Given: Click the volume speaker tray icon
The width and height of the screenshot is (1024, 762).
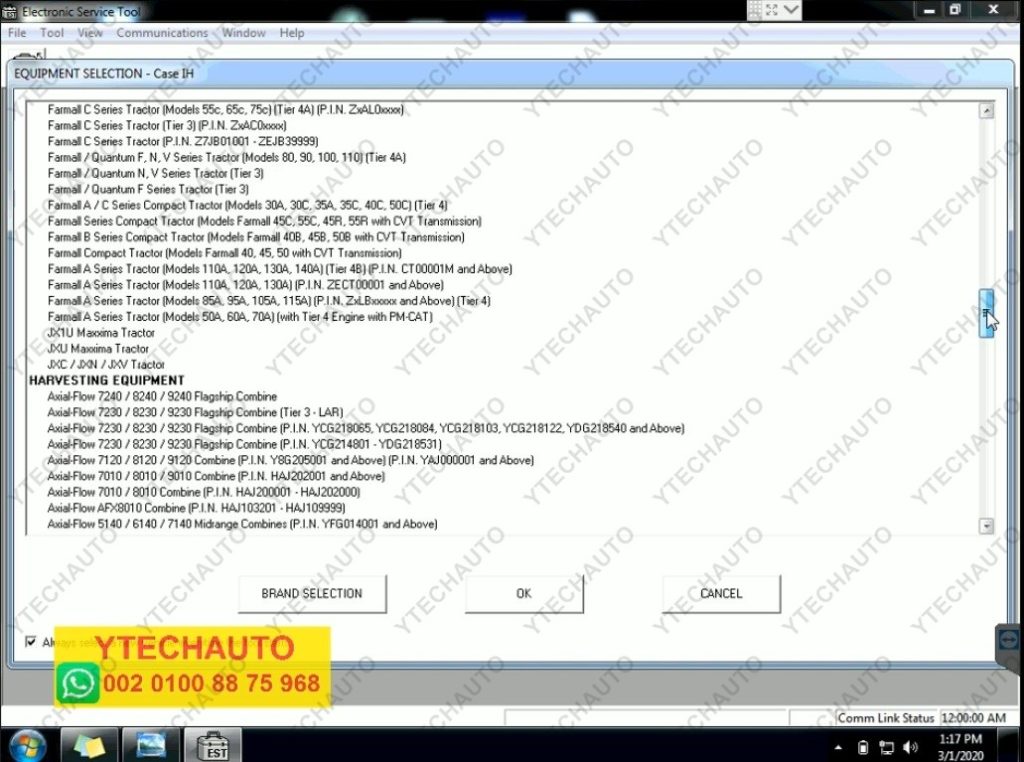Looking at the screenshot, I should pos(910,748).
